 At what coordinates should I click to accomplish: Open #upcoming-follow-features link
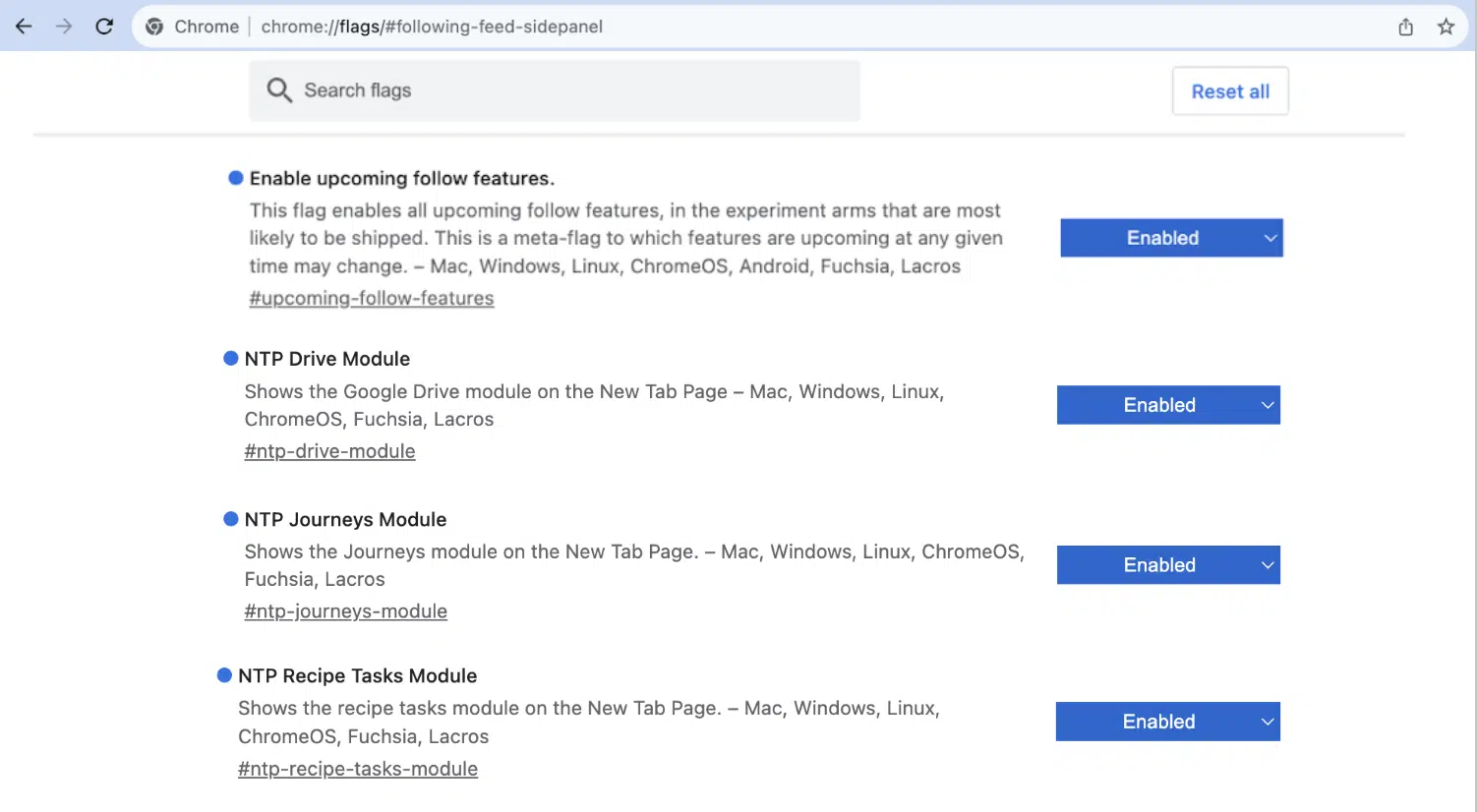pos(372,298)
